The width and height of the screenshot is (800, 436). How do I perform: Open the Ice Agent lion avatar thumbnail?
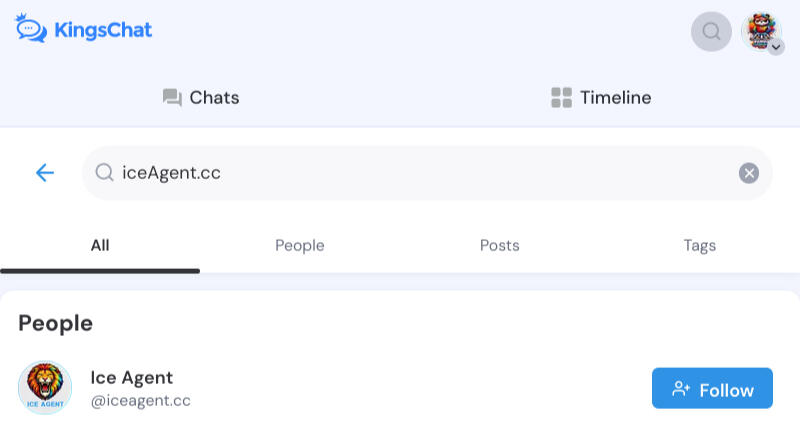pos(45,388)
